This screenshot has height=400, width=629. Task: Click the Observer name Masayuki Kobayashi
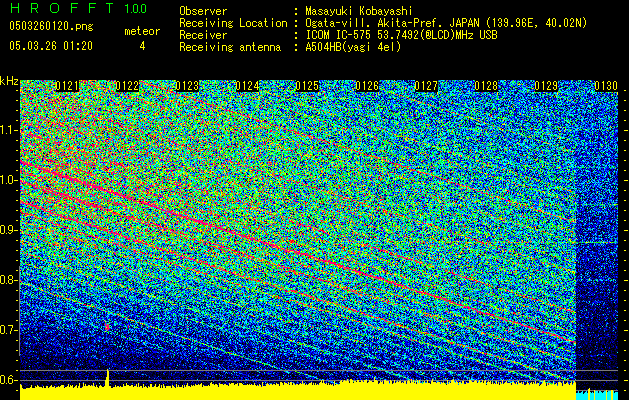358,11
